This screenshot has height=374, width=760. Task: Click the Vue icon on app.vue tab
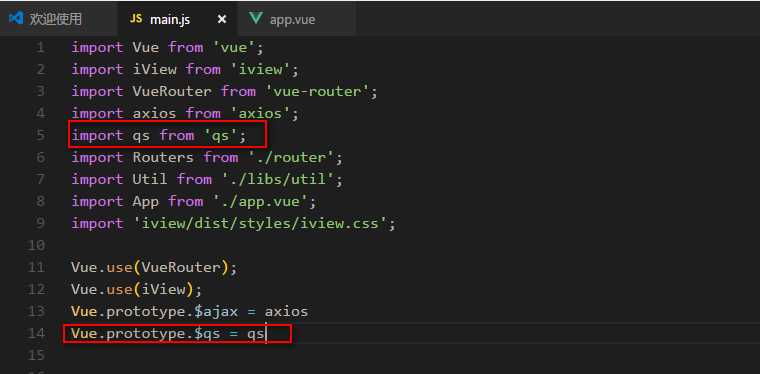(255, 19)
